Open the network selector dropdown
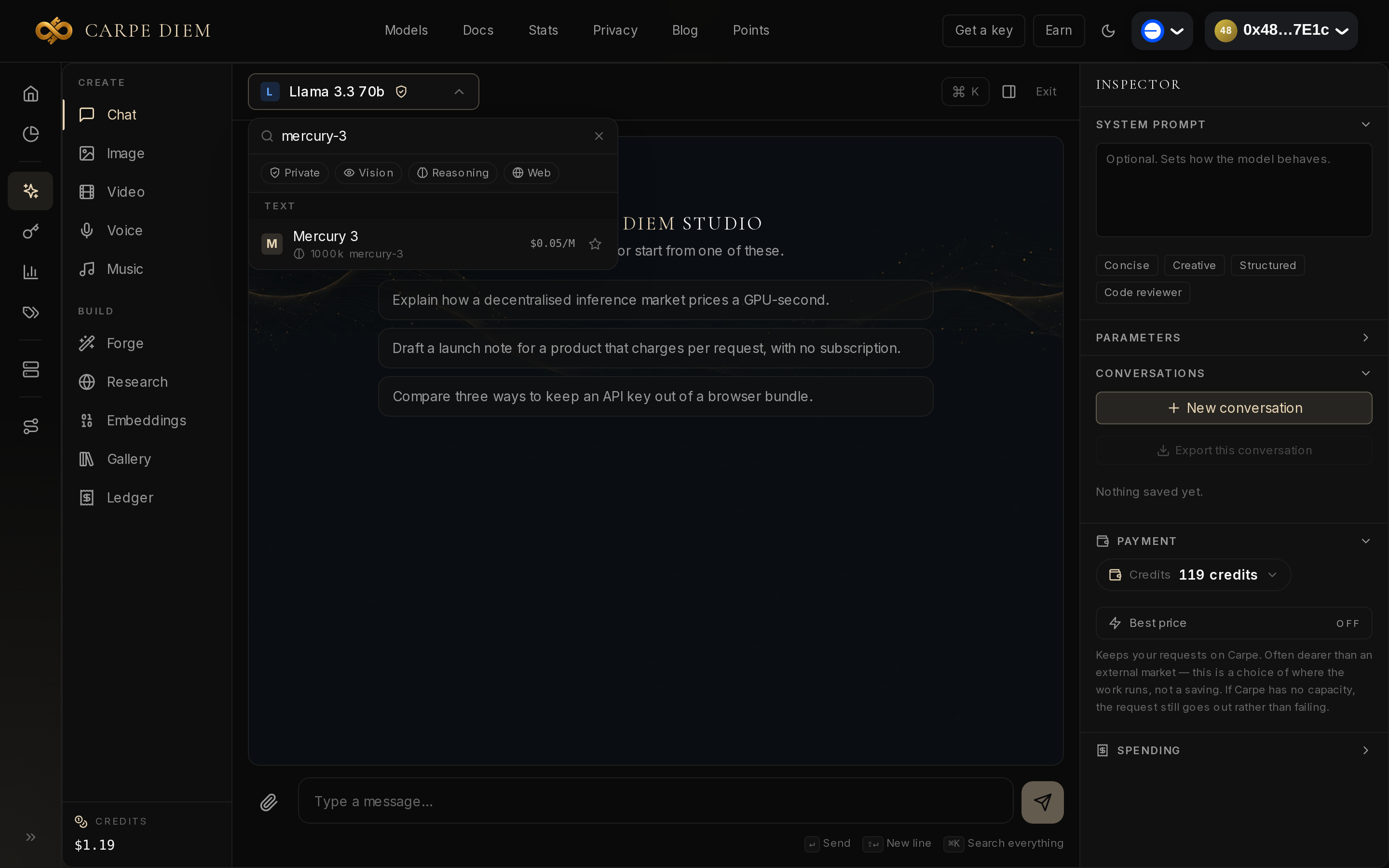The width and height of the screenshot is (1389, 868). (1162, 30)
